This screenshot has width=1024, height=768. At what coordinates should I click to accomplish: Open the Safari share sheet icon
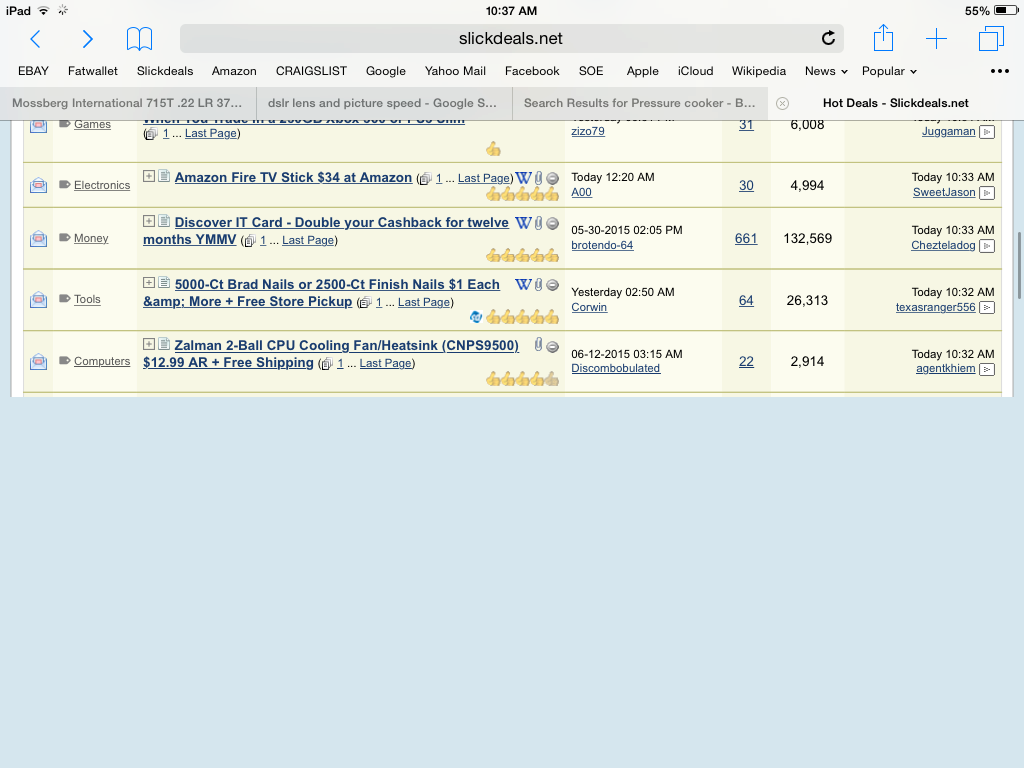click(x=883, y=38)
